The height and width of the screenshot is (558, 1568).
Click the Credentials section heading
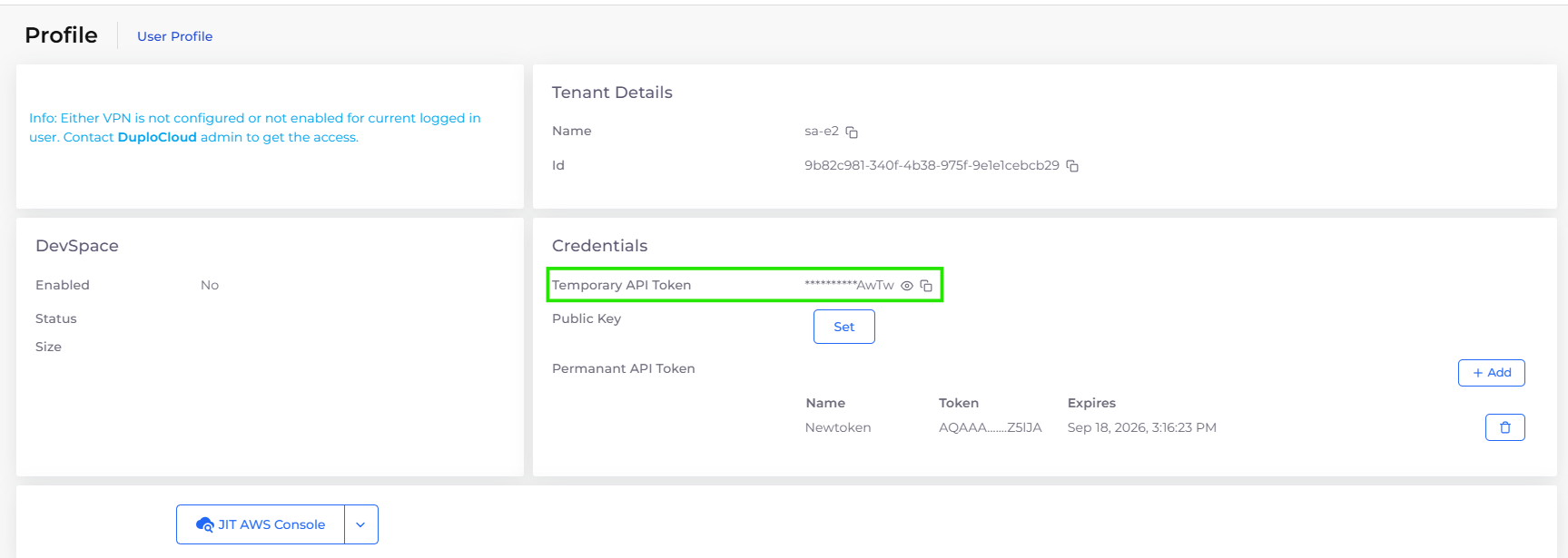(599, 246)
